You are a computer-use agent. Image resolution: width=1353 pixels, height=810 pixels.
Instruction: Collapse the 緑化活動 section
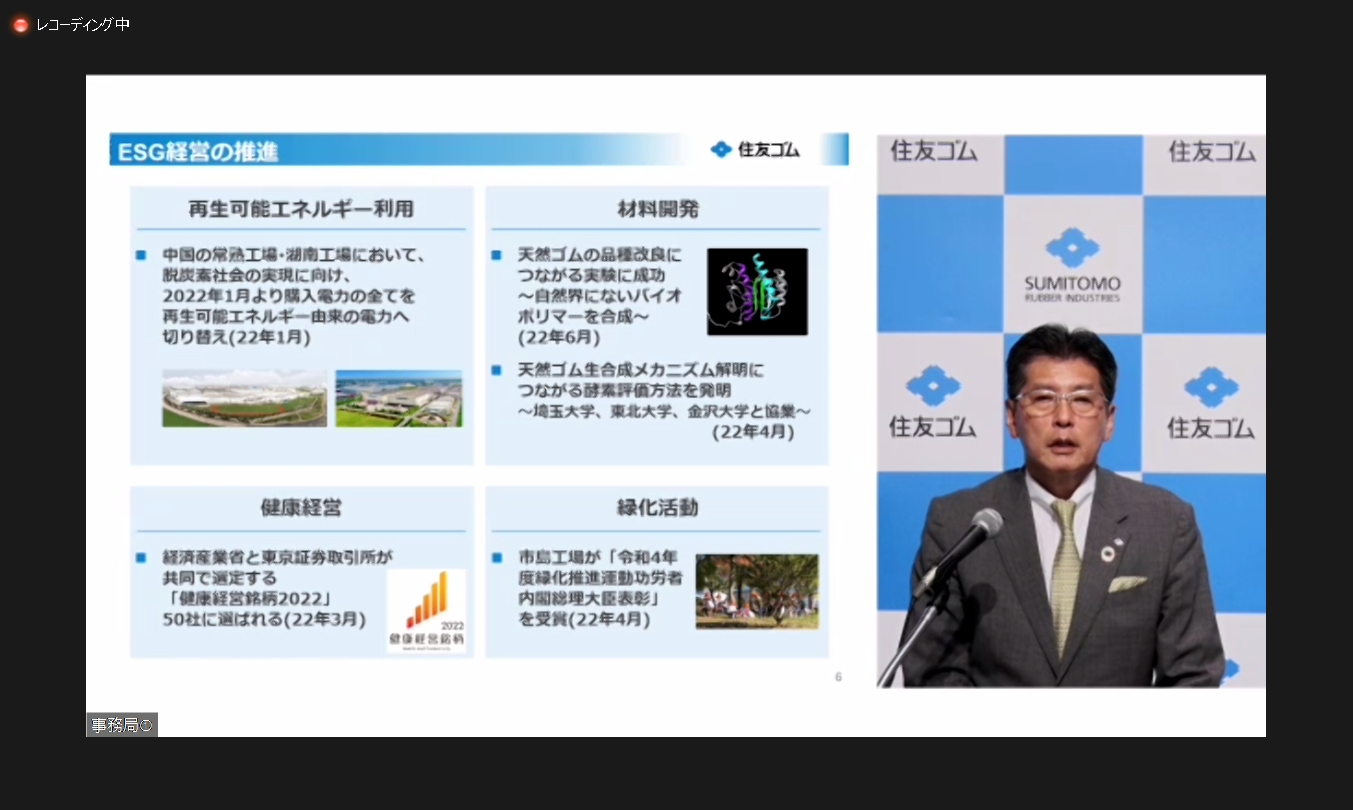(x=657, y=509)
